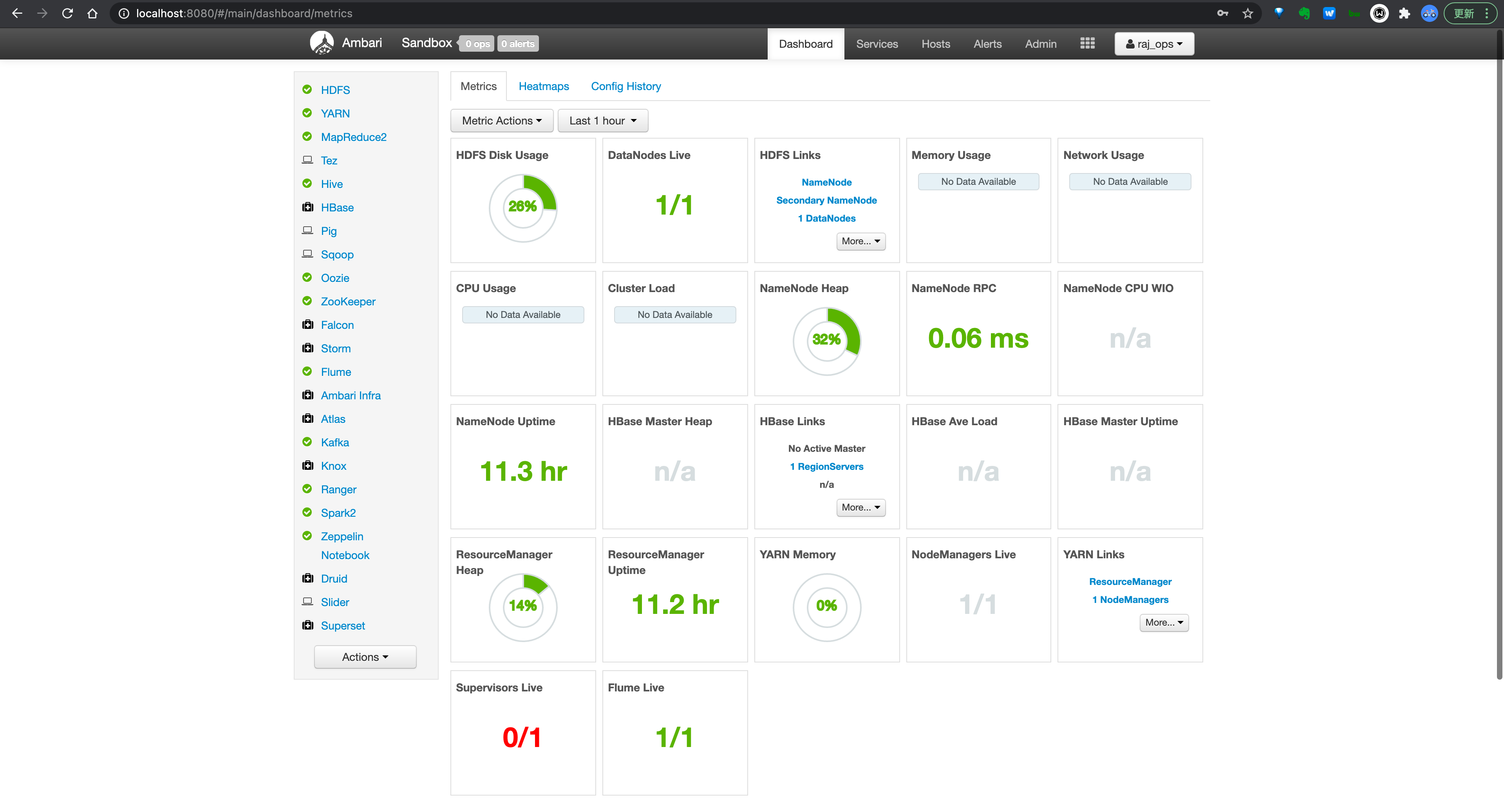Click the browser home icon
The image size is (1504, 812).
(92, 13)
